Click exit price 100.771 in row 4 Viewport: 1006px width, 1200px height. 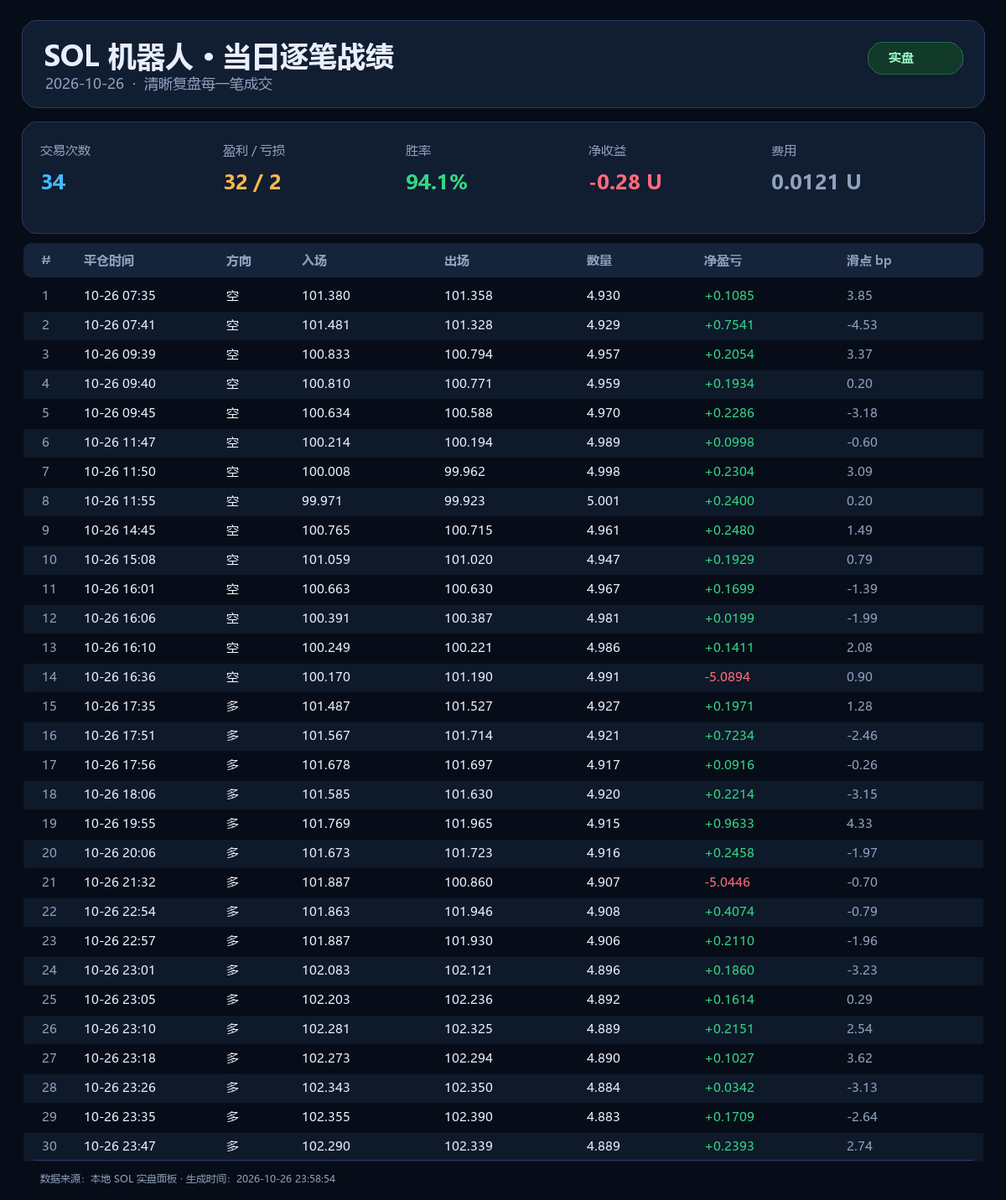pyautogui.click(x=468, y=384)
